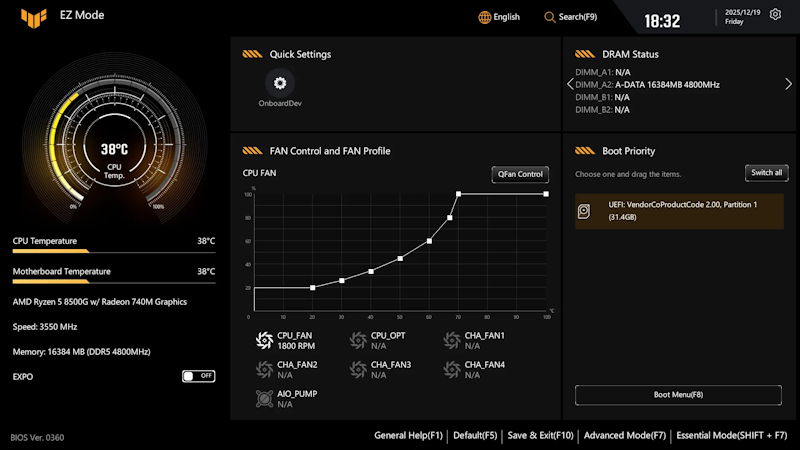This screenshot has width=800, height=450.
Task: Click the 1800 RPM reading
Action: pyautogui.click(x=296, y=346)
